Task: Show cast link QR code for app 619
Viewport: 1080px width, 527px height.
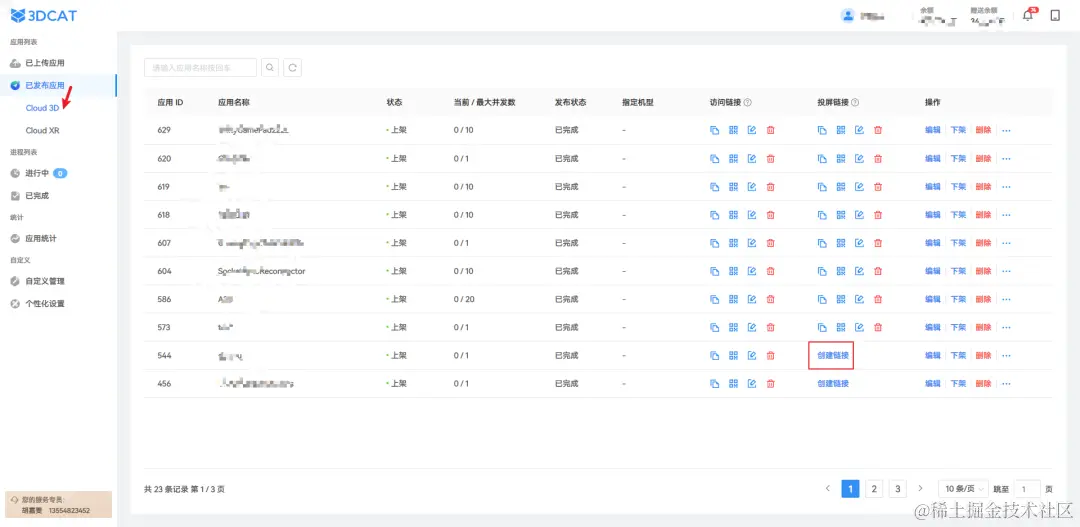Action: 841,187
